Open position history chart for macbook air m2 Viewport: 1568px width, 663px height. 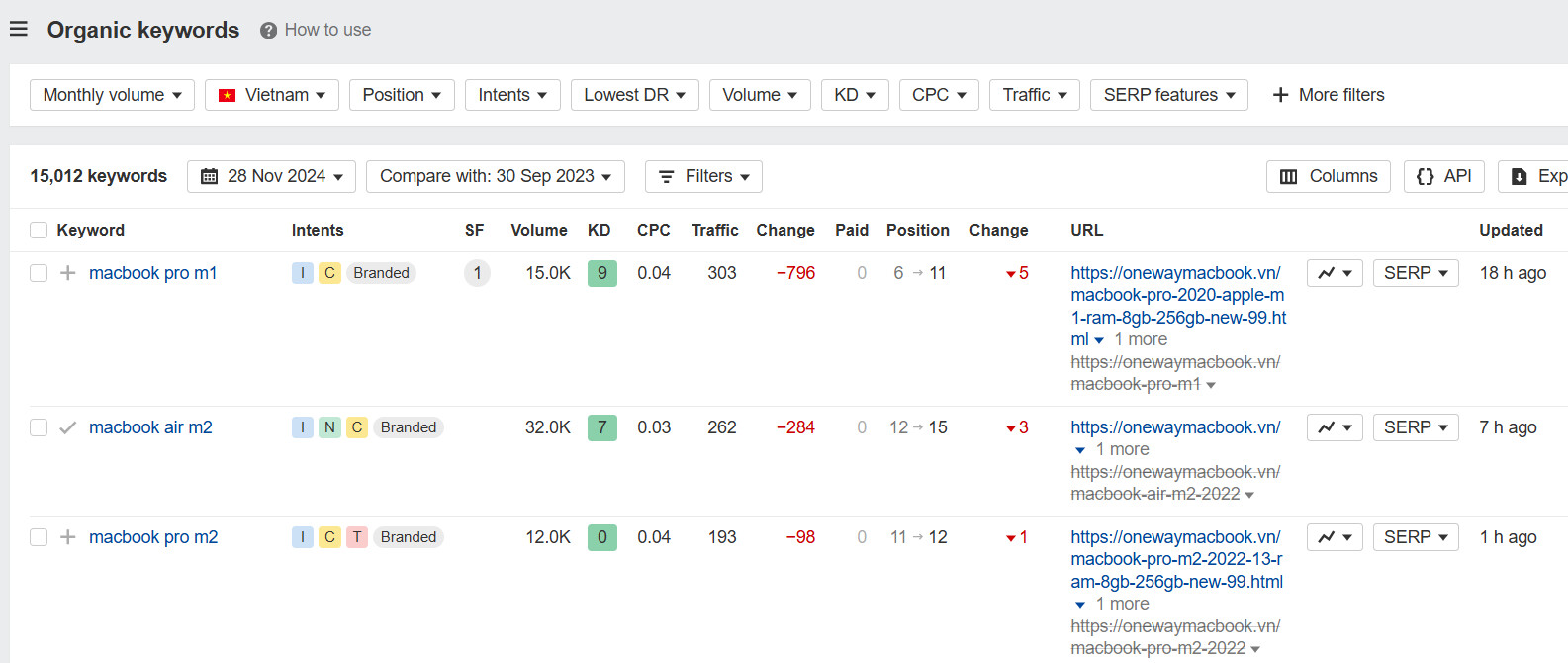tap(1335, 427)
